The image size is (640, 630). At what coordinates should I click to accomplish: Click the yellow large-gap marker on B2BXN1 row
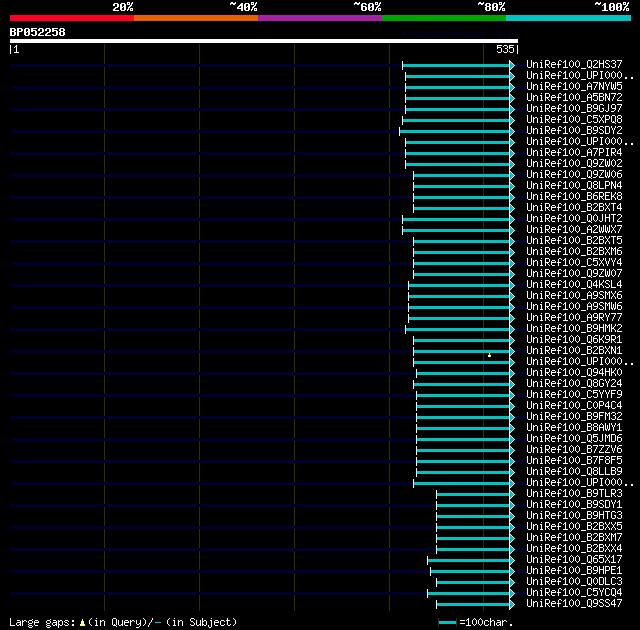489,355
